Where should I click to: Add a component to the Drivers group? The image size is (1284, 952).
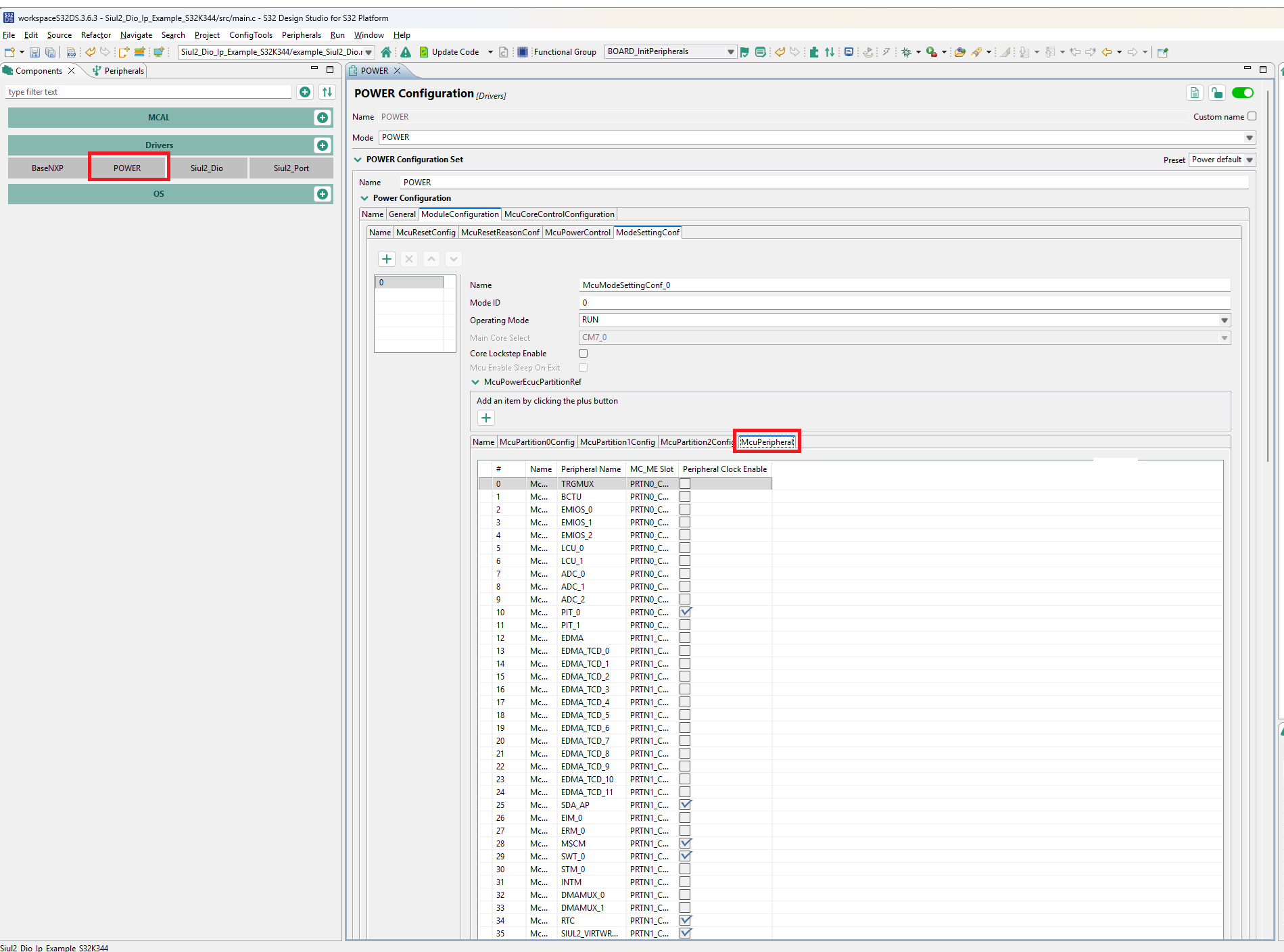(323, 145)
